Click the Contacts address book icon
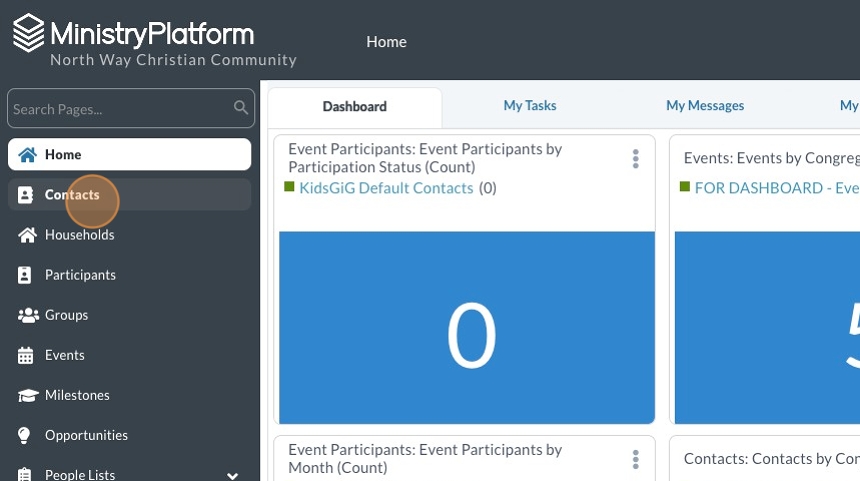This screenshot has width=860, height=481. coord(26,195)
